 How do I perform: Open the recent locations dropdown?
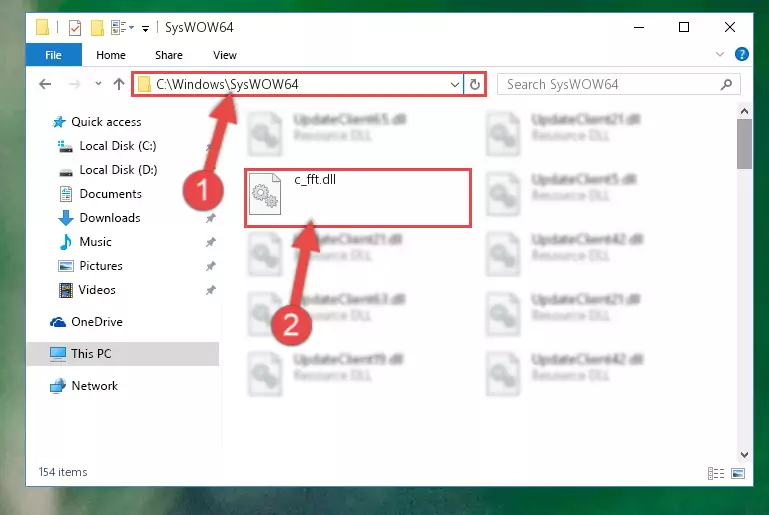pyautogui.click(x=98, y=84)
